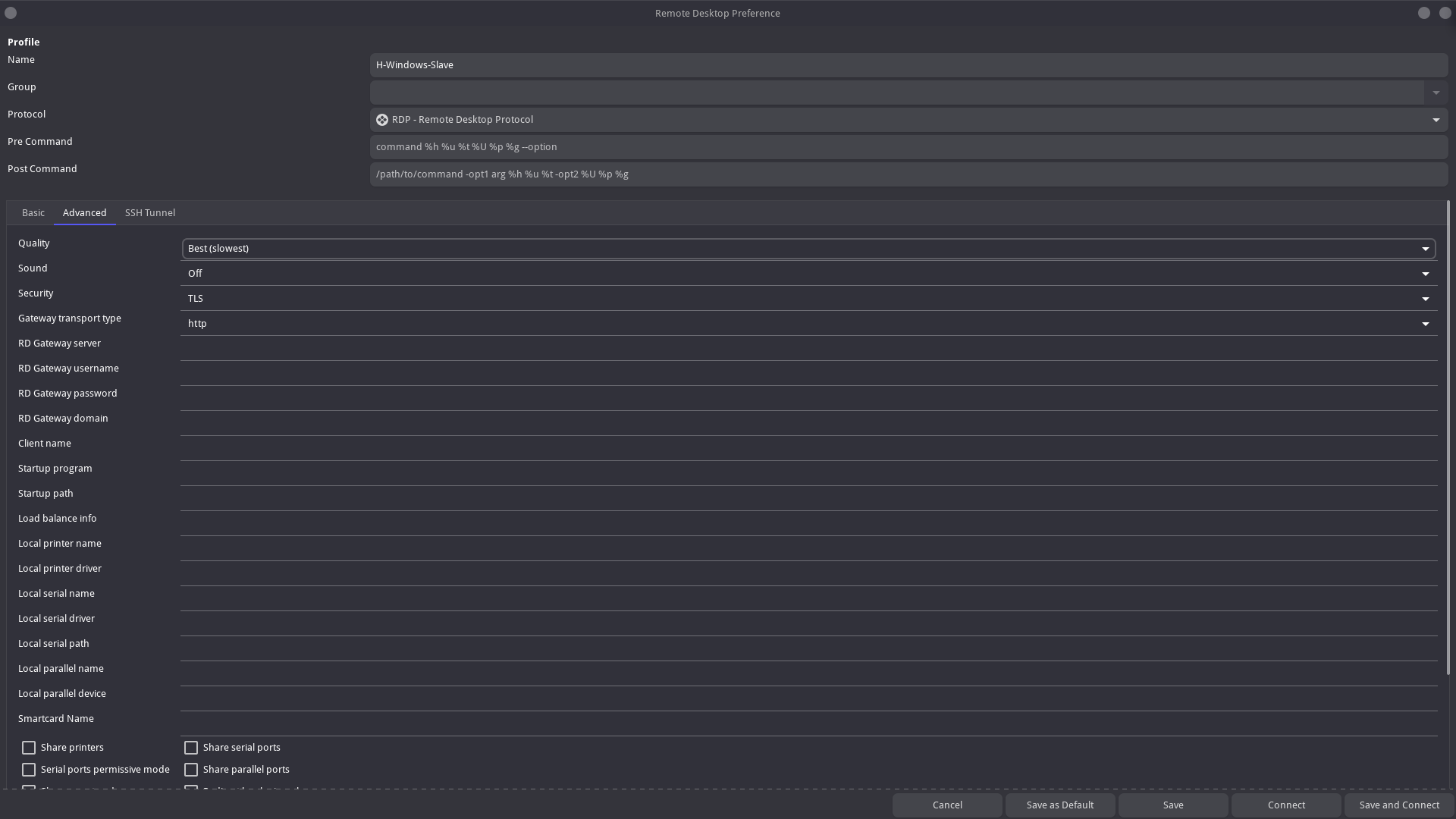
Task: Enable Share printers checkbox
Action: pos(29,748)
